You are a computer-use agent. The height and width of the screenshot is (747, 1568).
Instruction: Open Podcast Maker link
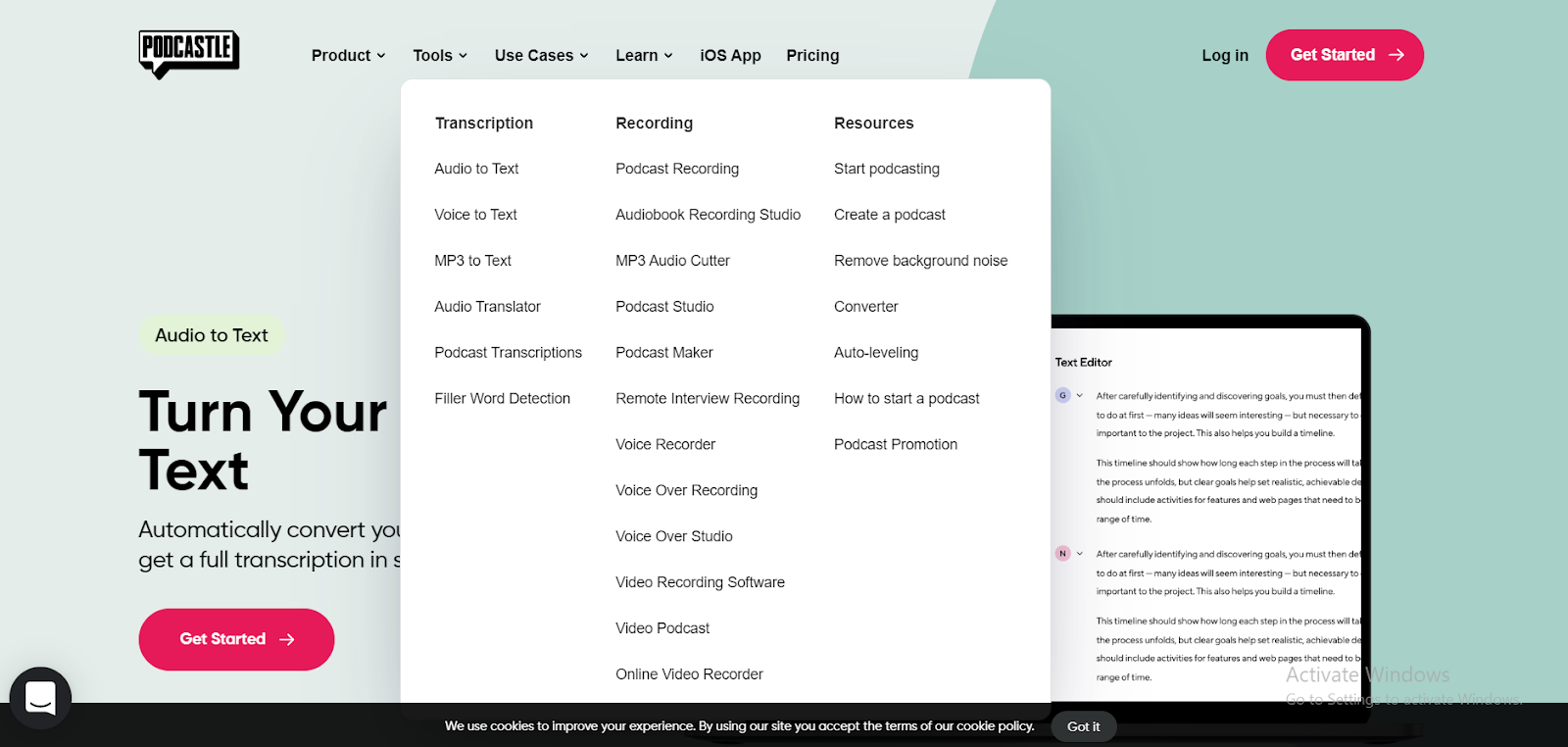[x=663, y=353]
